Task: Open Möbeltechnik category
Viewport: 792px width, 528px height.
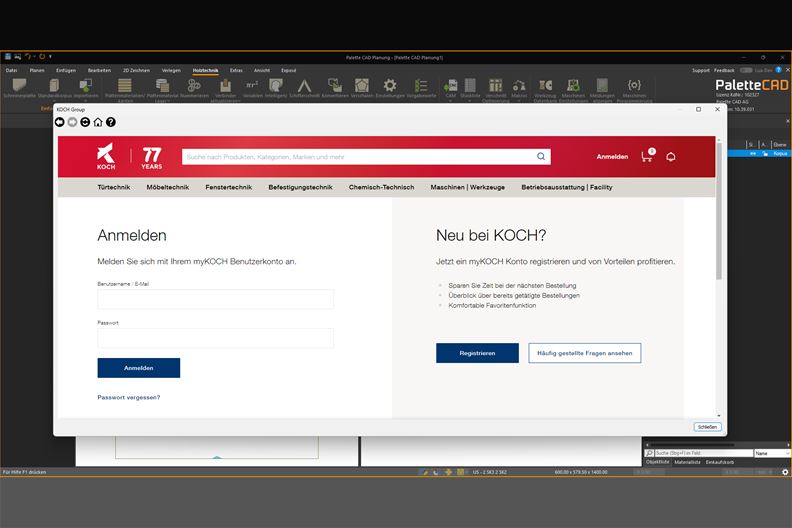Action: [x=168, y=187]
